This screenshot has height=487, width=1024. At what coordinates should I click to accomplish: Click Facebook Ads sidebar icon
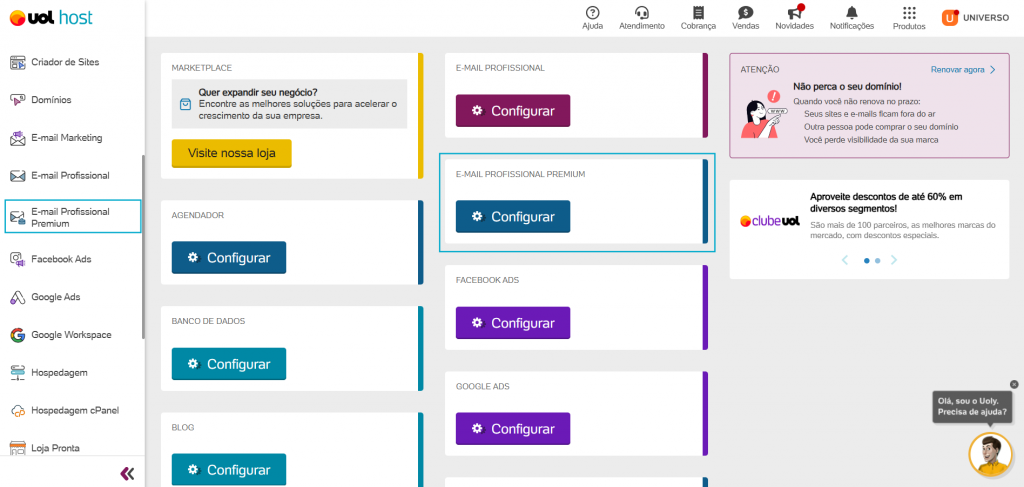click(x=18, y=259)
